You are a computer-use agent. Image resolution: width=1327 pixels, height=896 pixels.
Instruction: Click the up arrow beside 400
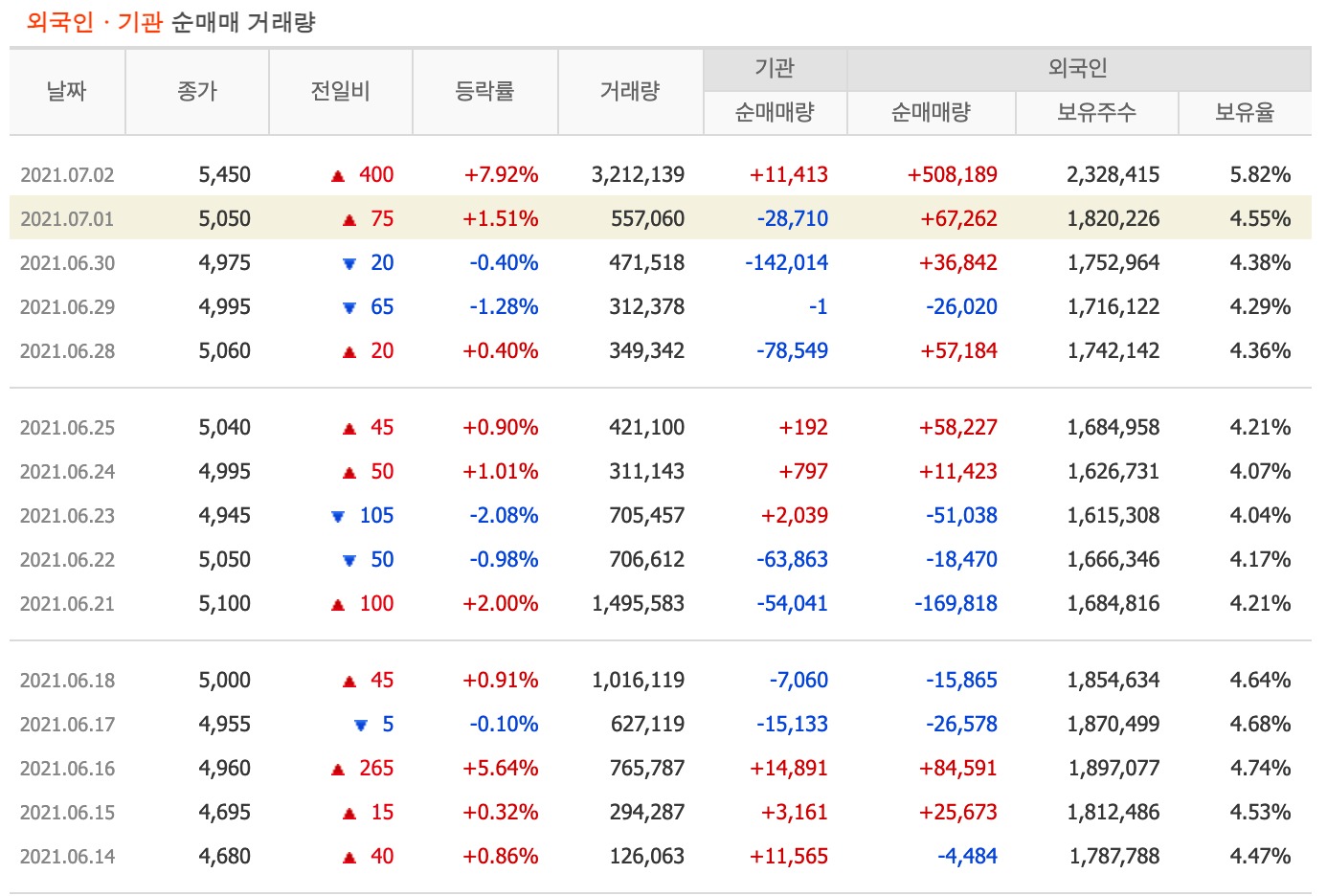(338, 176)
